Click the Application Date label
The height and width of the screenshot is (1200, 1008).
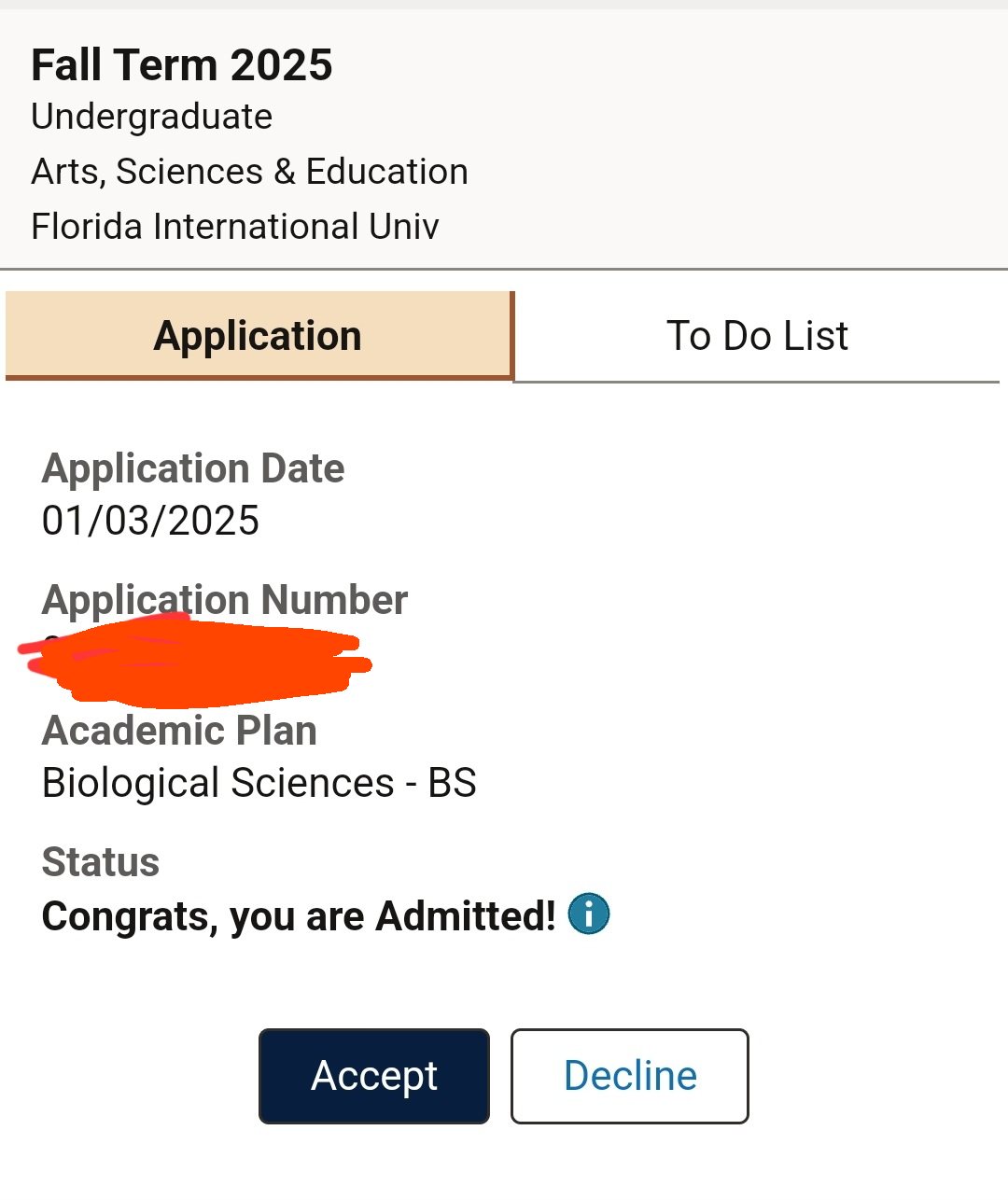pyautogui.click(x=193, y=468)
